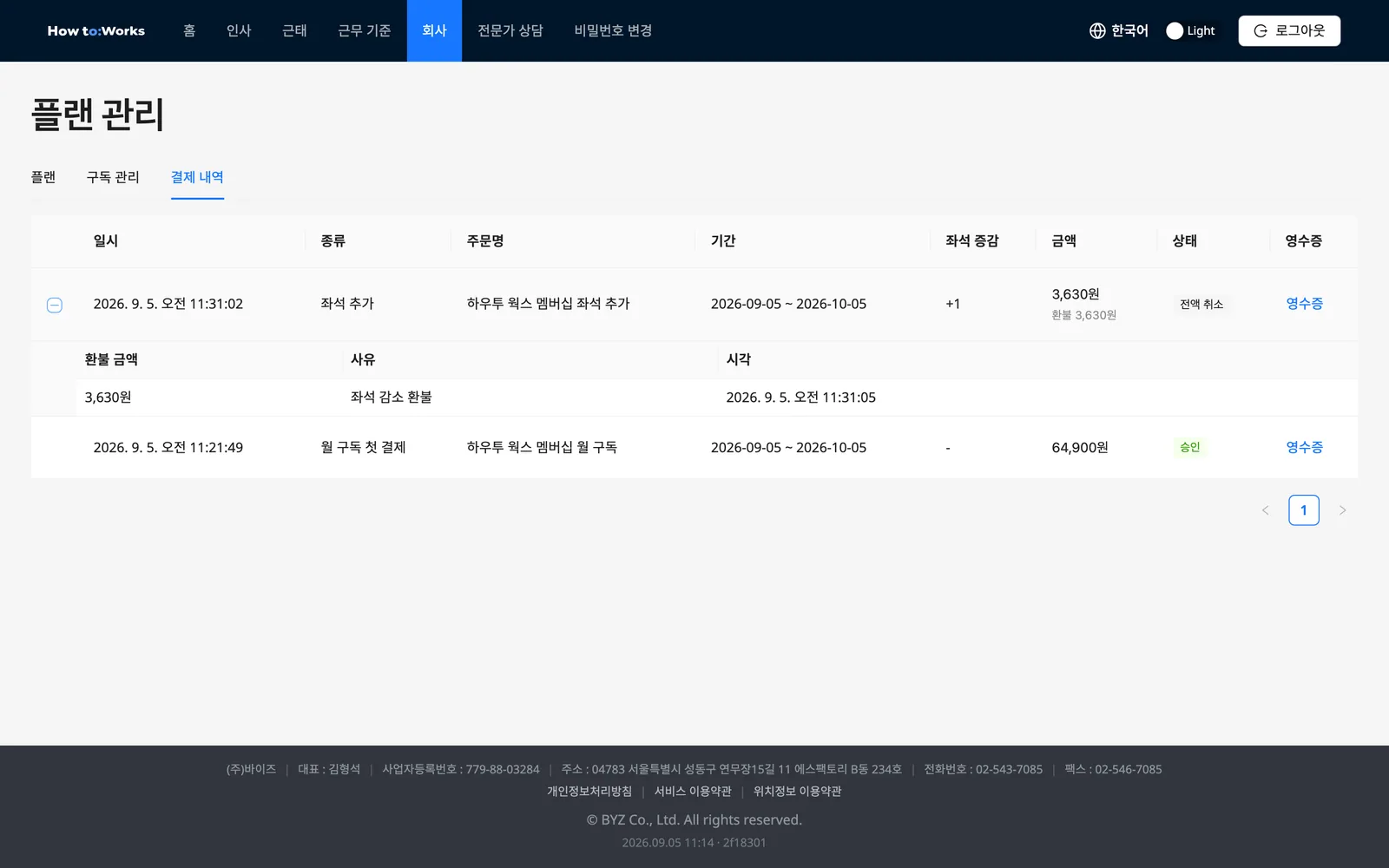This screenshot has height=868, width=1389.
Task: Click the 좌석 감소 환불 reason cell
Action: tap(392, 398)
